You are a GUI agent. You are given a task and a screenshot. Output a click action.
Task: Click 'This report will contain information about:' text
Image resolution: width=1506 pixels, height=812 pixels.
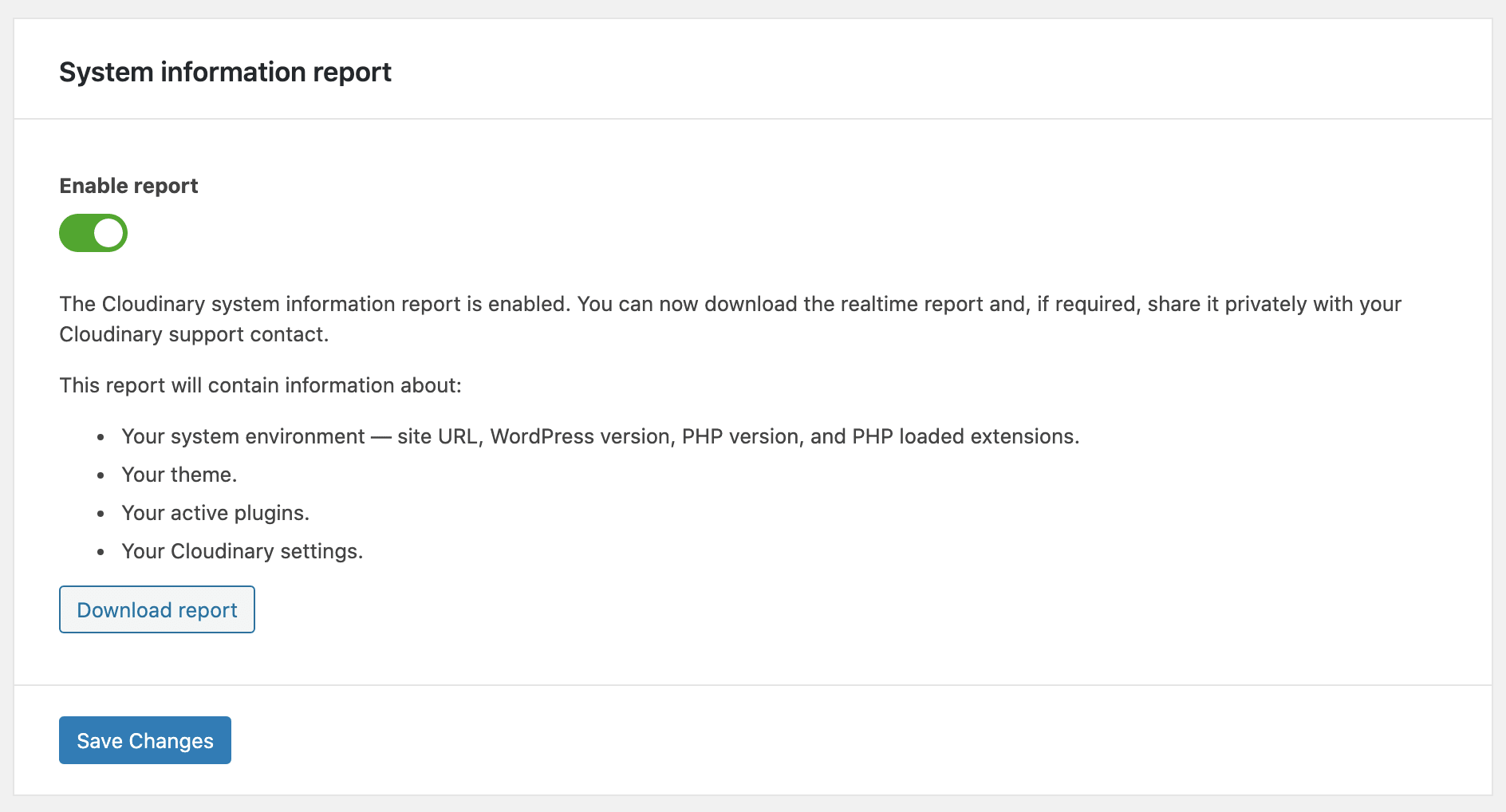(261, 385)
